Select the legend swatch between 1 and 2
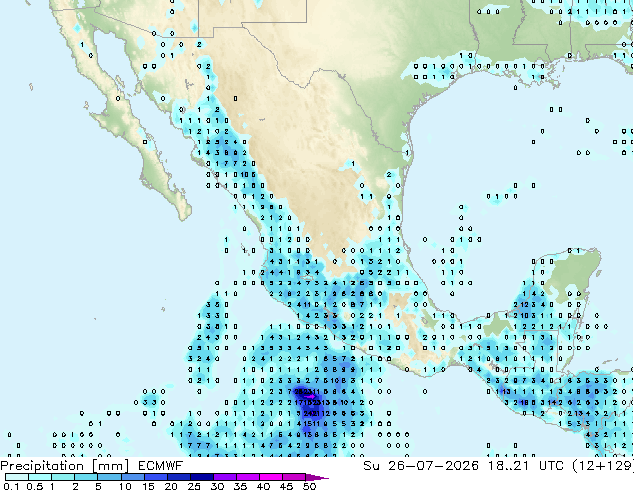 point(63,477)
